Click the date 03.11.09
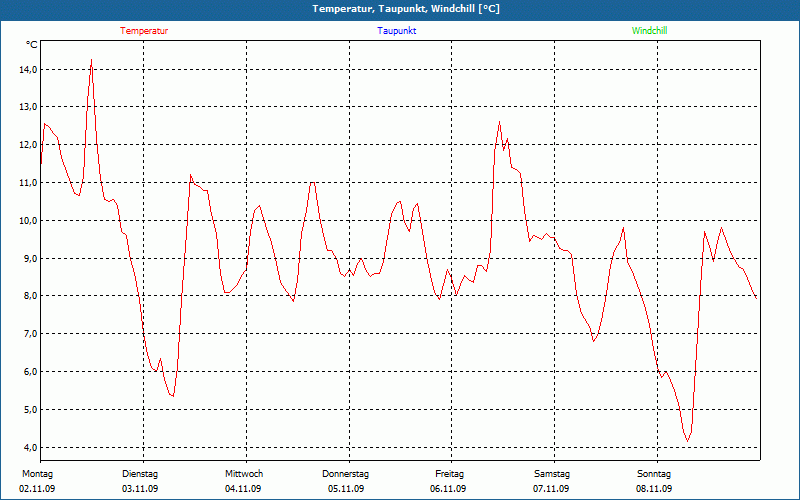 coord(140,489)
